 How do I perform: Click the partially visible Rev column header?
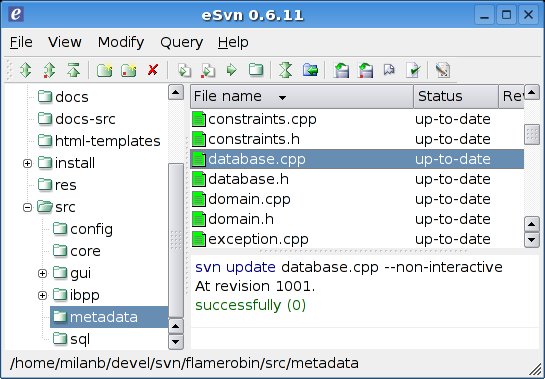(x=511, y=96)
